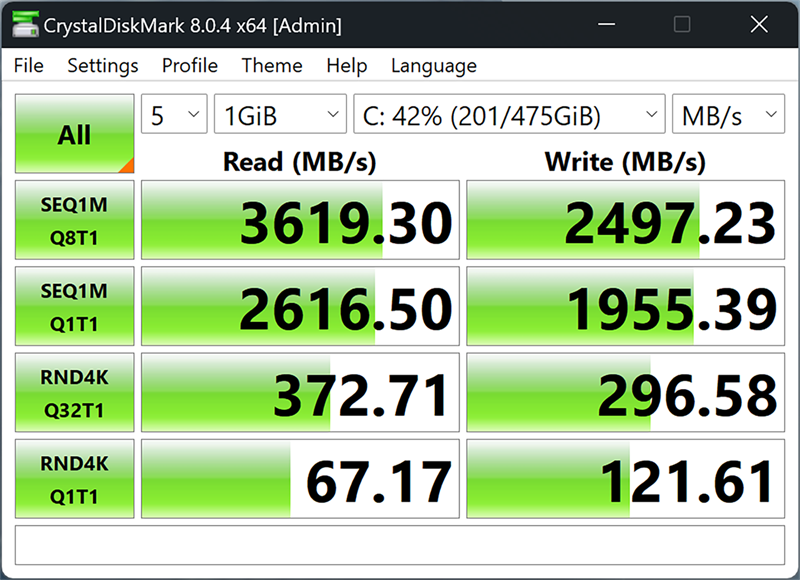Maximize the CrystalDiskMark window
800x580 pixels.
(682, 24)
